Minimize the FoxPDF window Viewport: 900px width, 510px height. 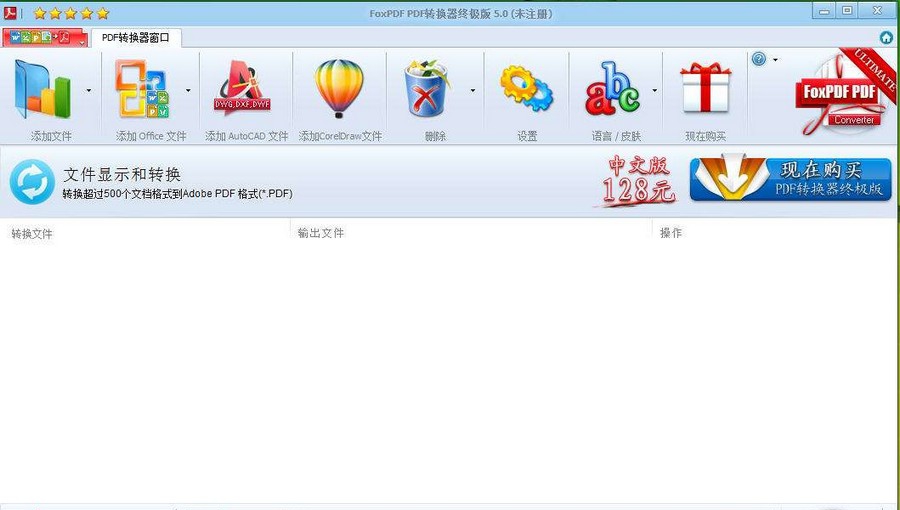824,11
